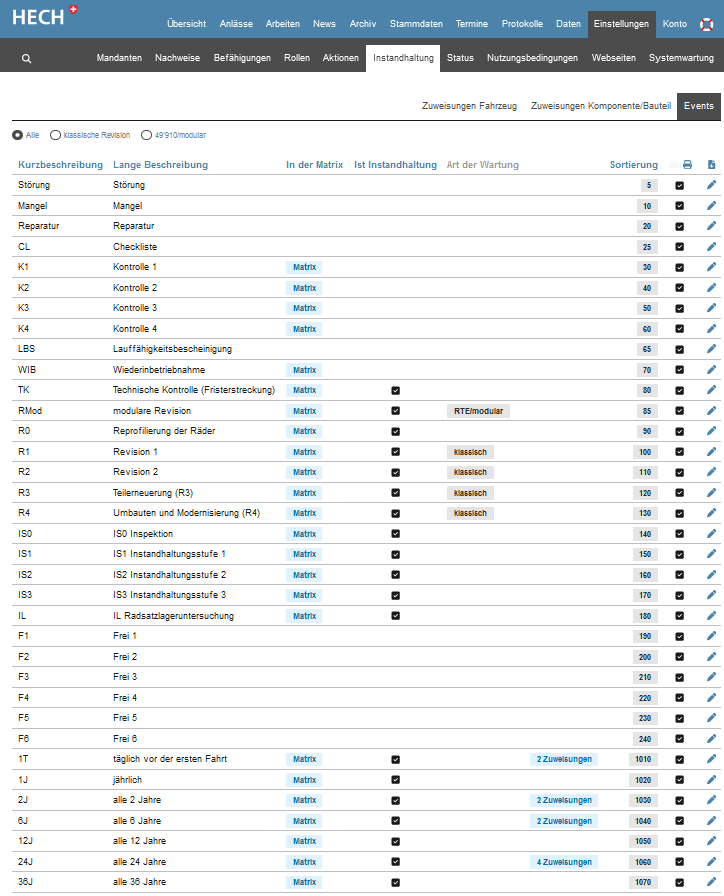Edit the IS0 Inspektion entry
This screenshot has height=896, width=724.
point(711,534)
